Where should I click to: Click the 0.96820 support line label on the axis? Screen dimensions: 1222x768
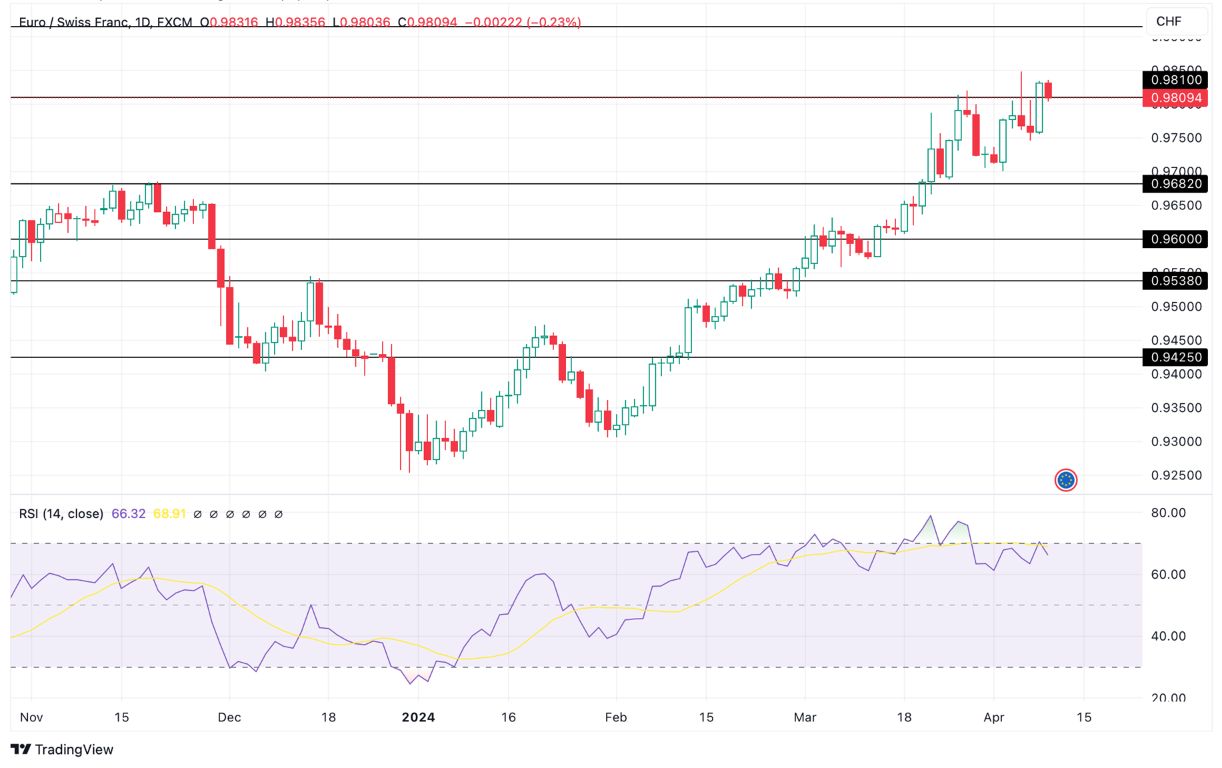click(1176, 185)
